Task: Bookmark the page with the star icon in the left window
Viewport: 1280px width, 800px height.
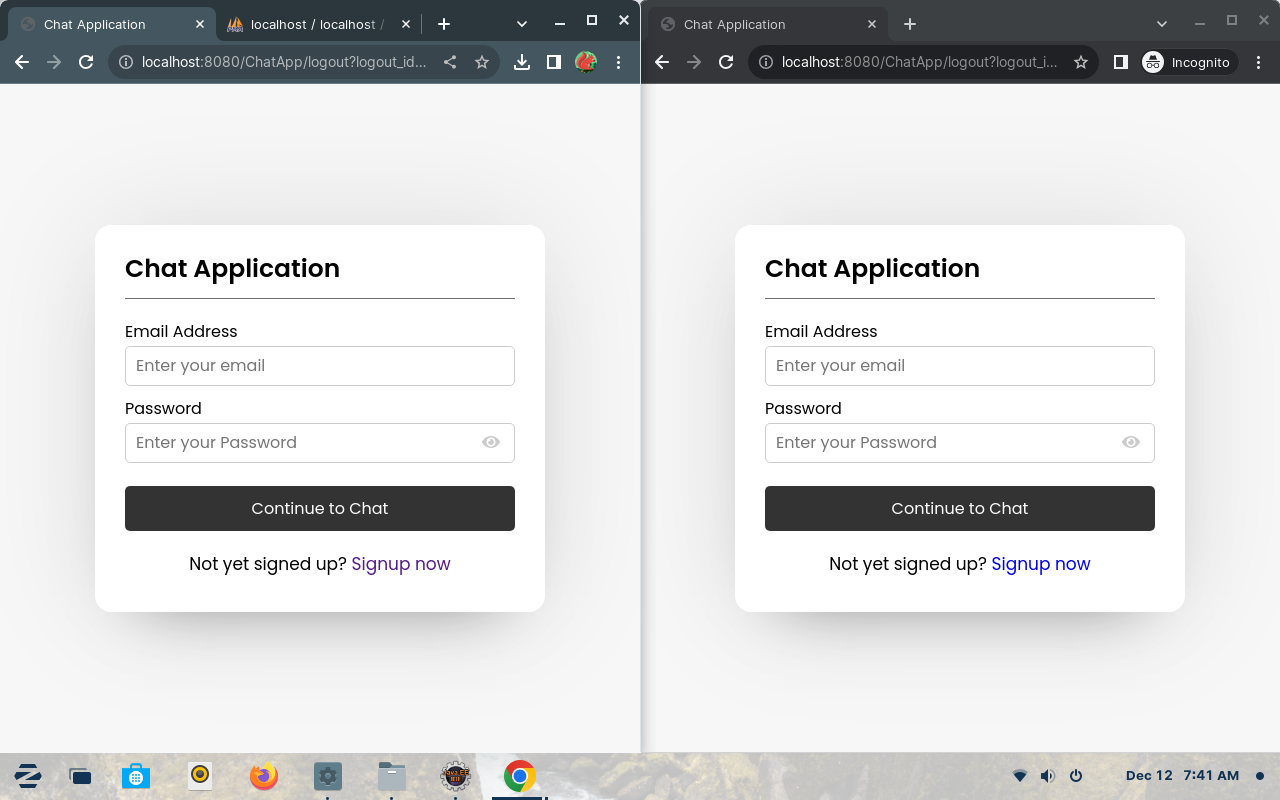Action: coord(482,62)
